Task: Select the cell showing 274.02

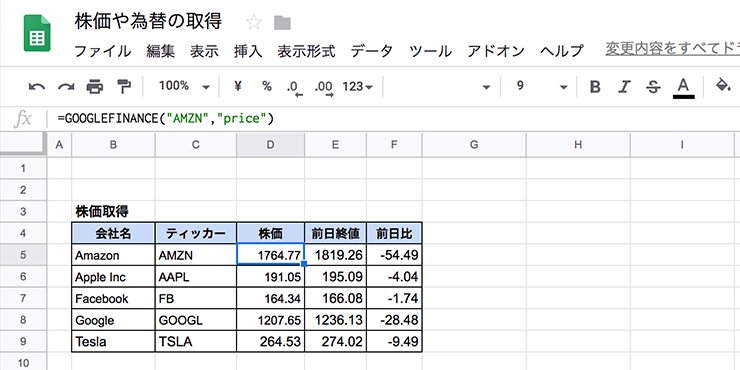Action: click(x=336, y=341)
